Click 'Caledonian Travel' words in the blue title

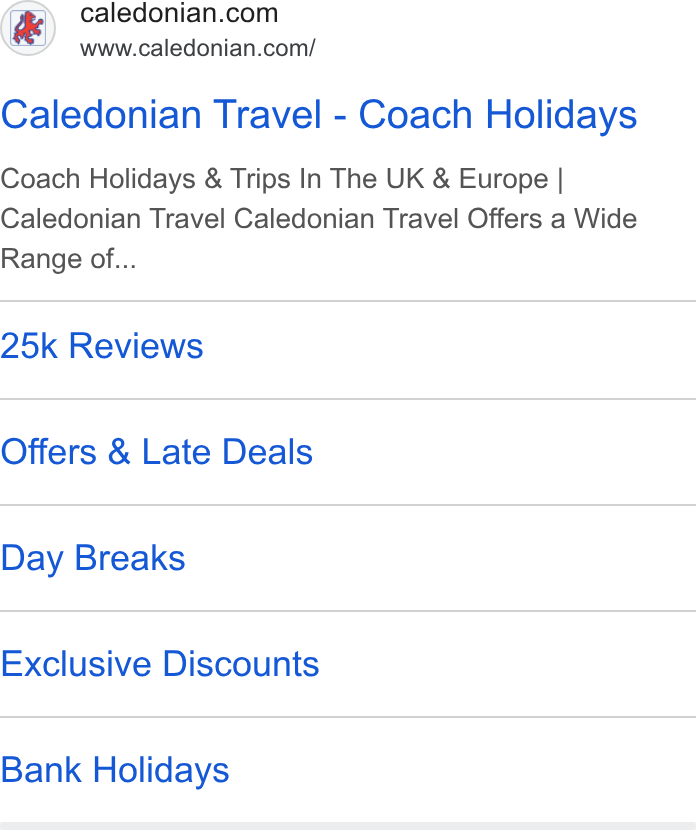coord(161,115)
